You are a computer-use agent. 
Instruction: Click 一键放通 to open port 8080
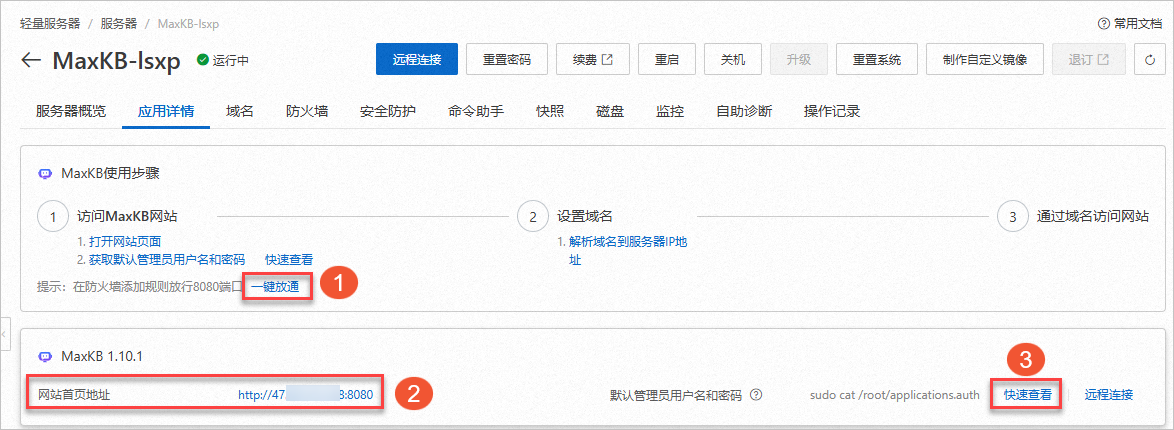[280, 287]
